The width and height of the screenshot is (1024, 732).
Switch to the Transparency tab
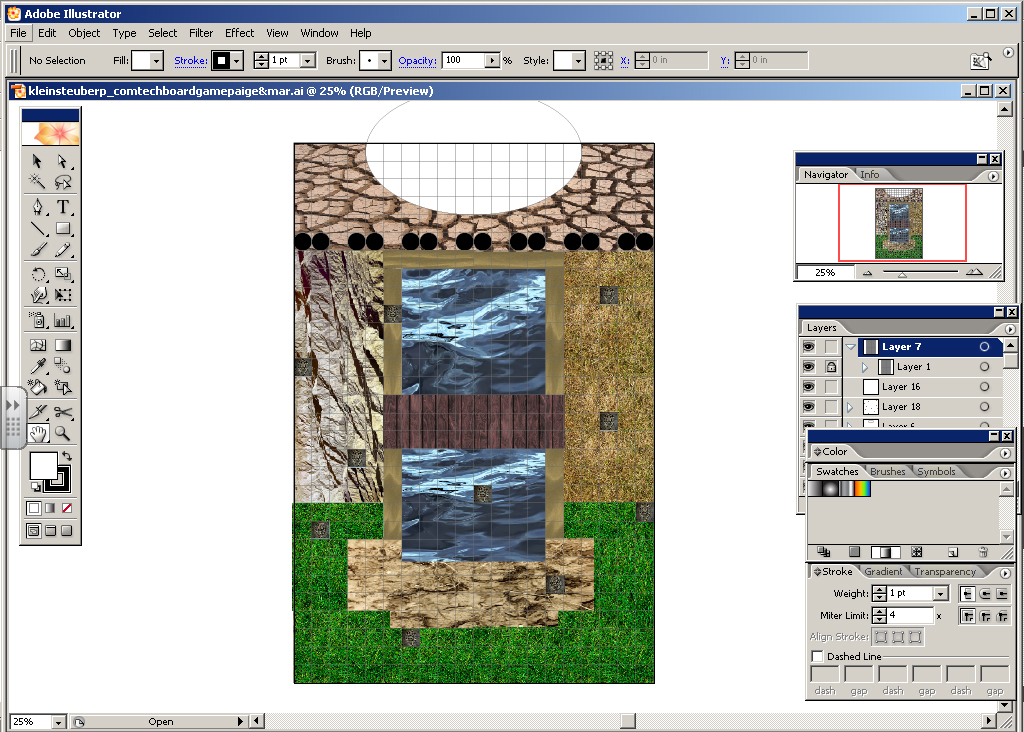945,571
